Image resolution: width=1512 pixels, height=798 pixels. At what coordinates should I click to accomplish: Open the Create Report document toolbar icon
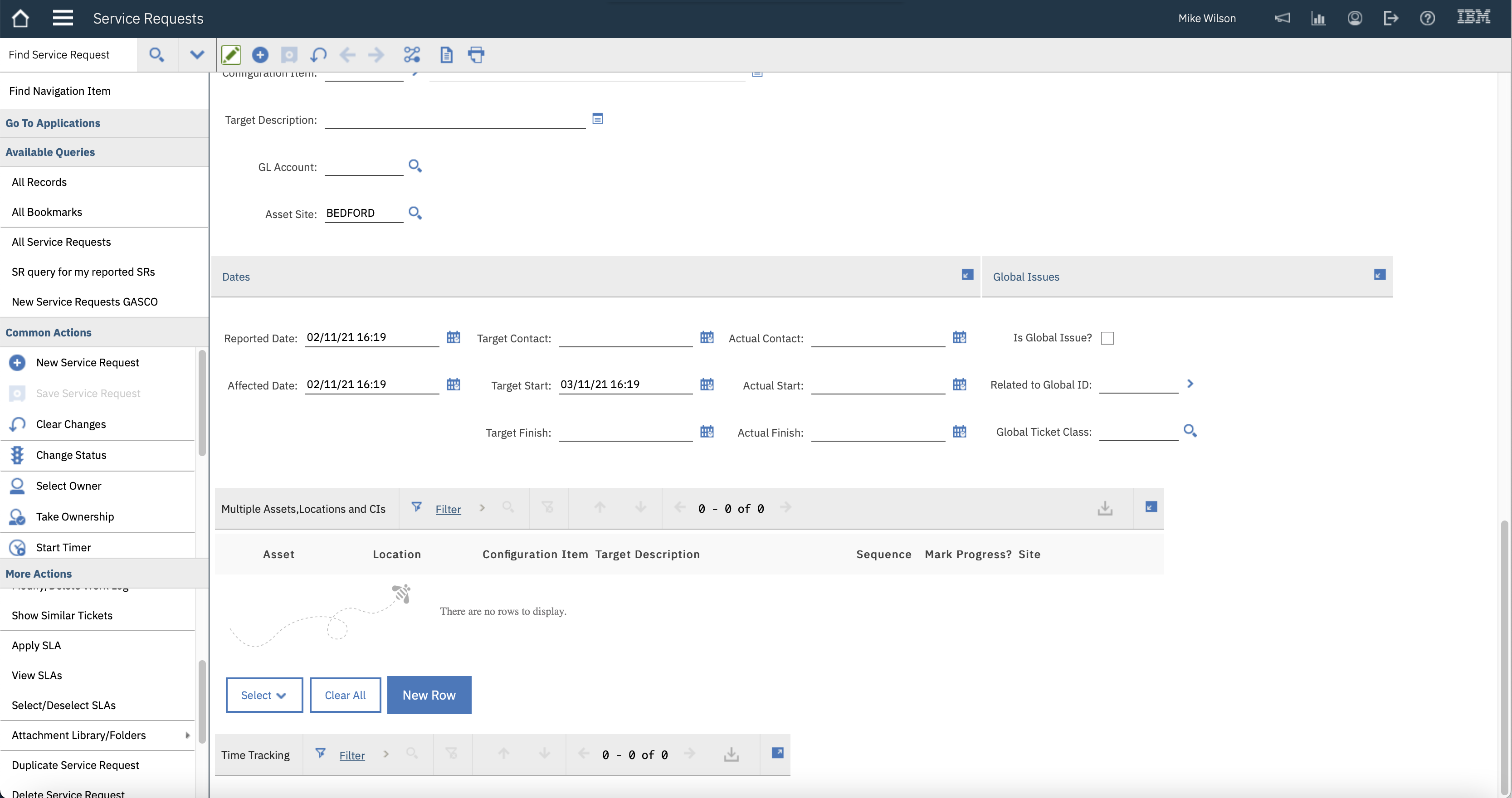[x=446, y=55]
